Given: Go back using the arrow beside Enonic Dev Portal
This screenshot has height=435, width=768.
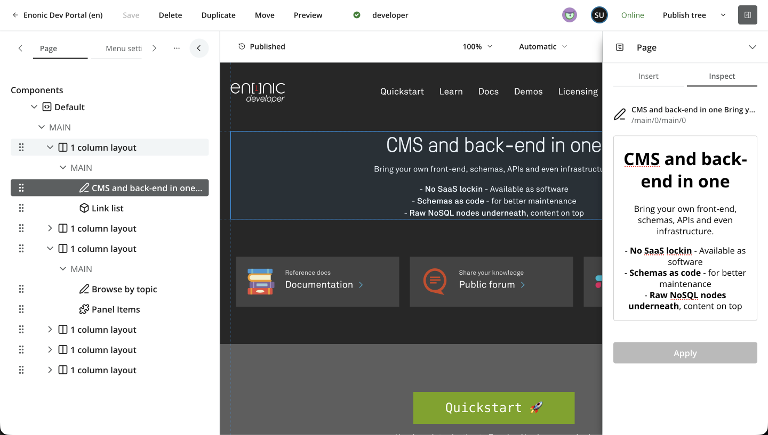Looking at the screenshot, I should (x=15, y=15).
